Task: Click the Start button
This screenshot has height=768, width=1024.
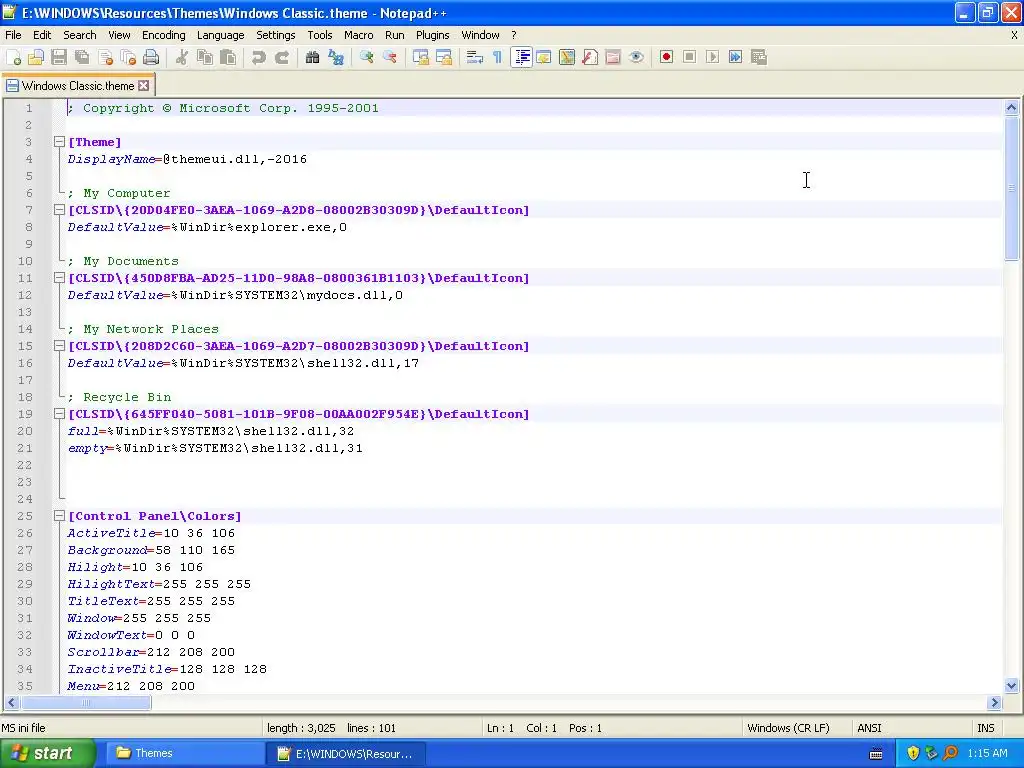Action: (47, 753)
